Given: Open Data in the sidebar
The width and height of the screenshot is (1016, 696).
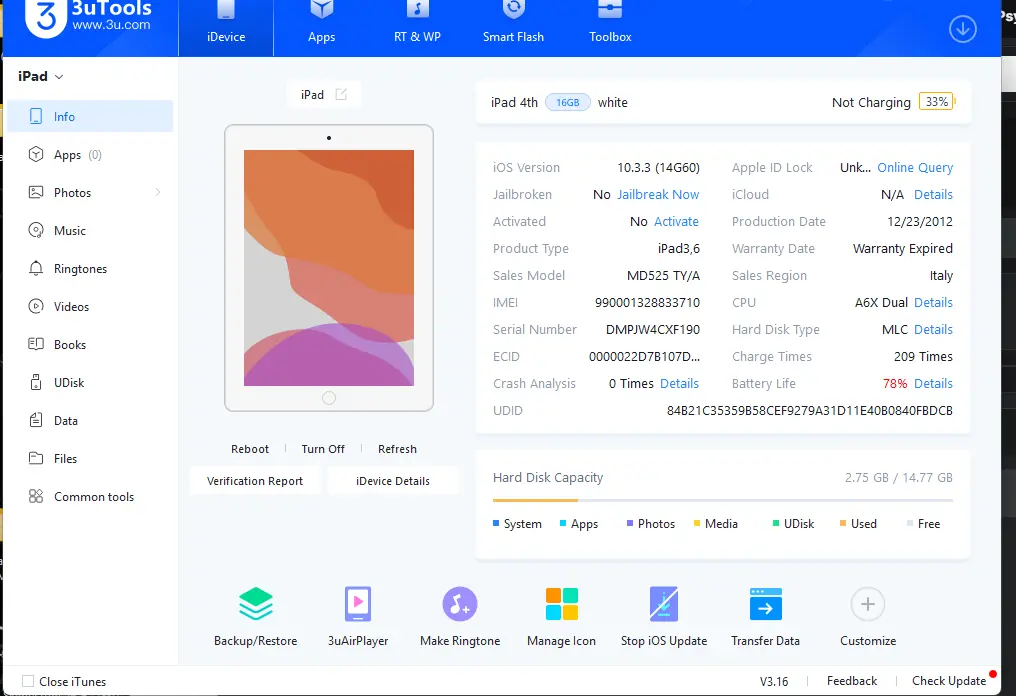Looking at the screenshot, I should [90, 421].
